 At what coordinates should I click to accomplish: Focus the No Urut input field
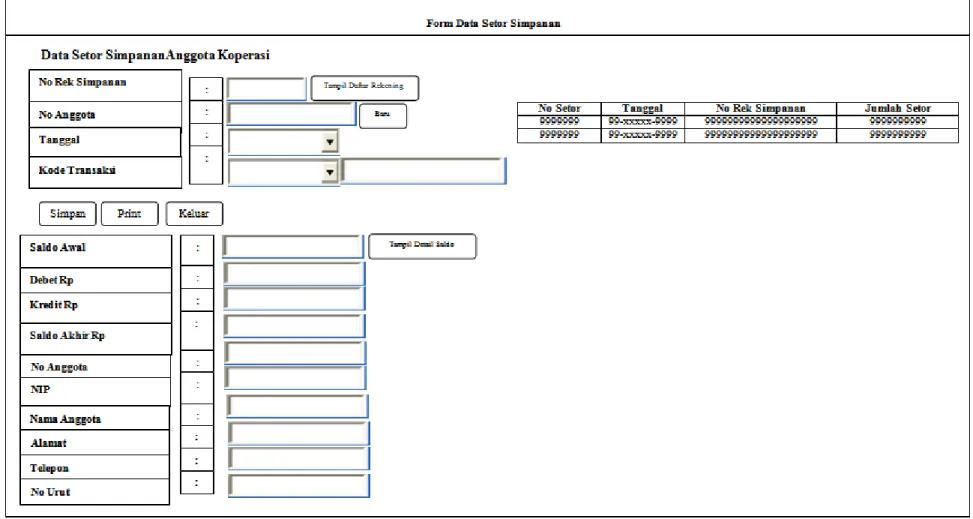(298, 486)
